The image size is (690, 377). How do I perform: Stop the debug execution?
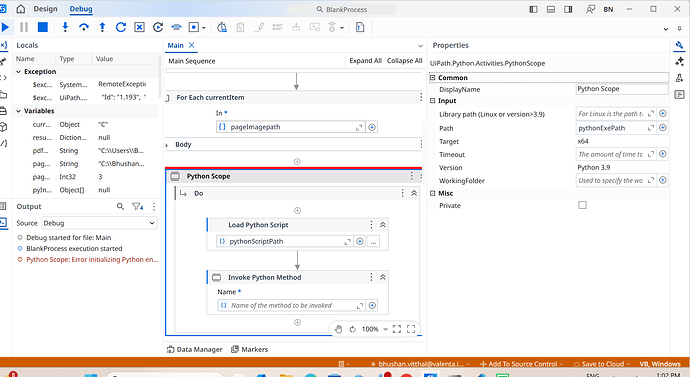click(x=43, y=27)
